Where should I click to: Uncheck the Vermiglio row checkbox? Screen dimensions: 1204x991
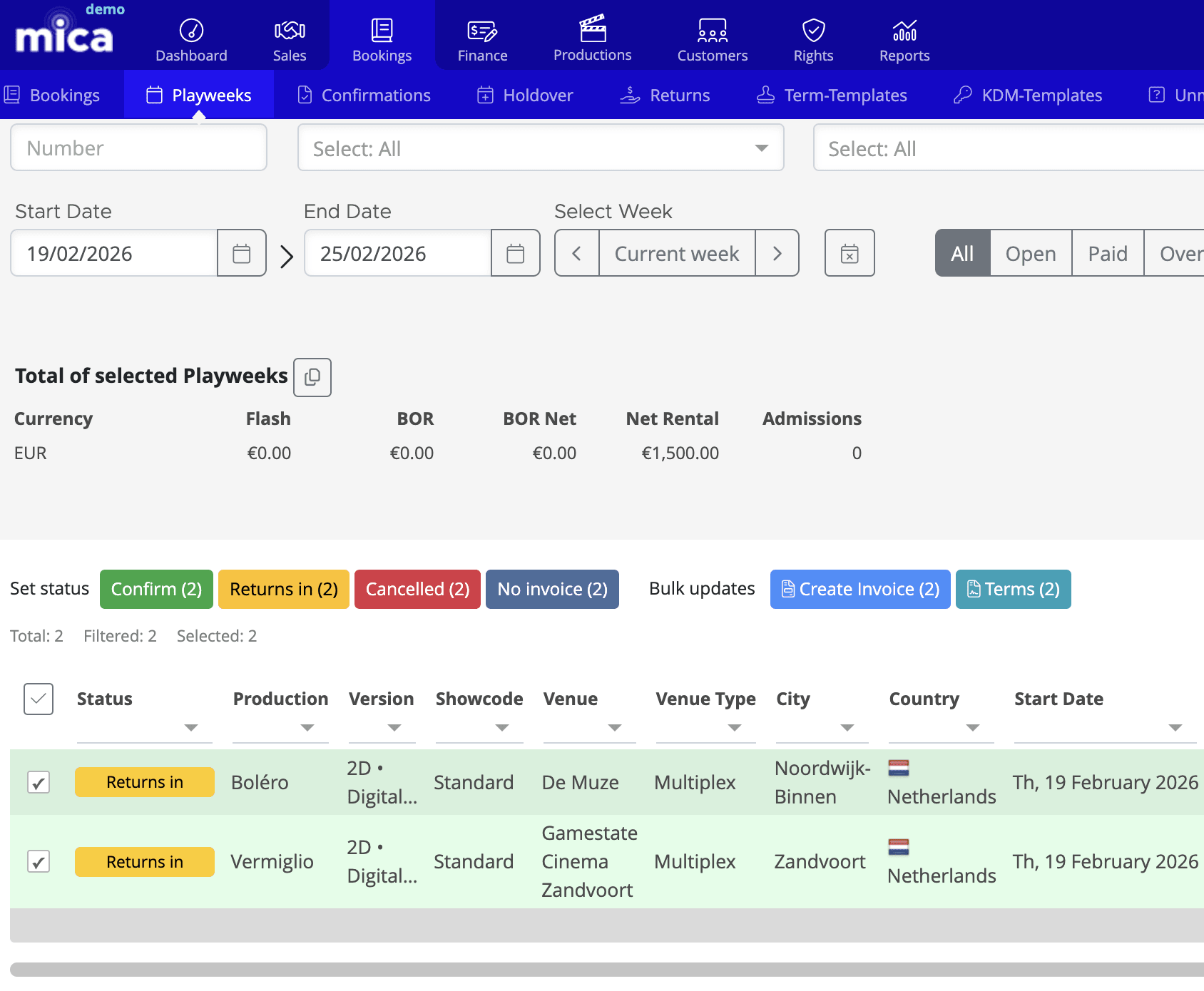click(39, 861)
